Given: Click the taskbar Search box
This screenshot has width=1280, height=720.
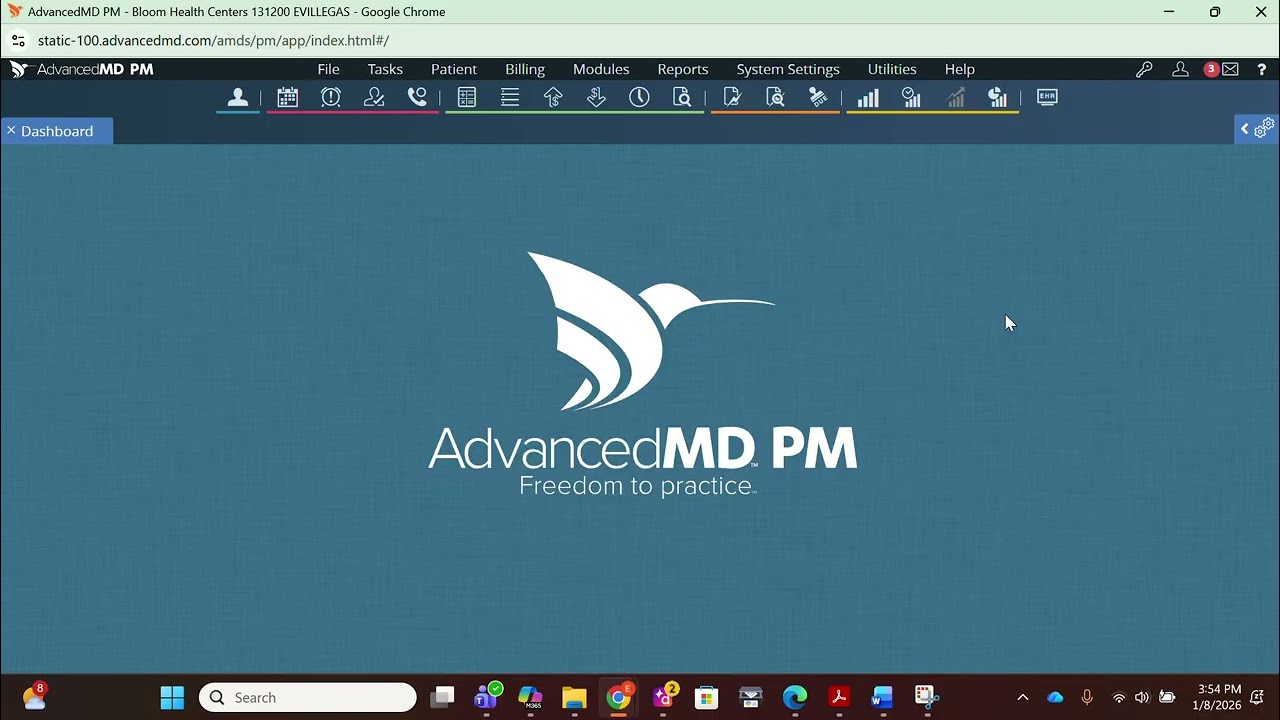Looking at the screenshot, I should tap(308, 697).
